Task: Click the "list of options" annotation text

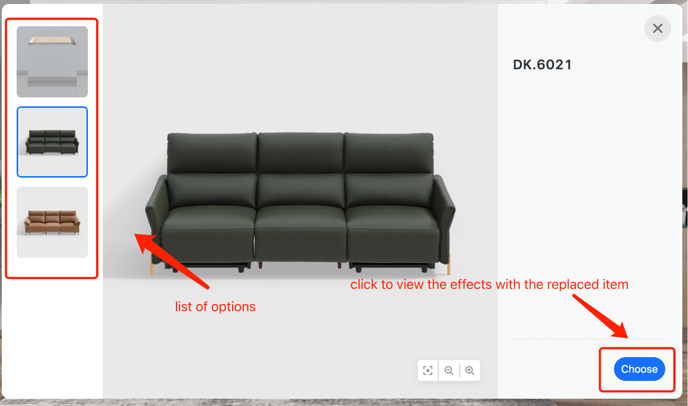Action: coord(215,306)
